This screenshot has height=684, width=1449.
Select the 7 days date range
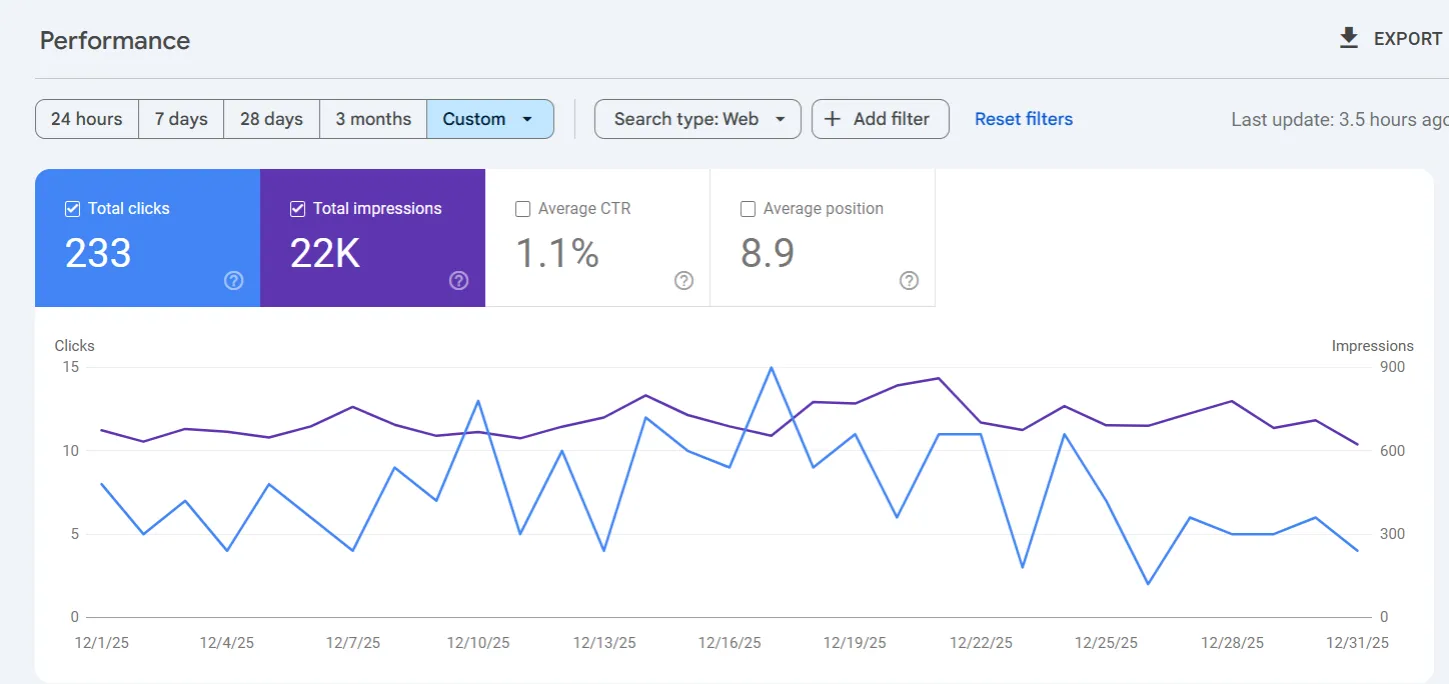click(x=181, y=119)
